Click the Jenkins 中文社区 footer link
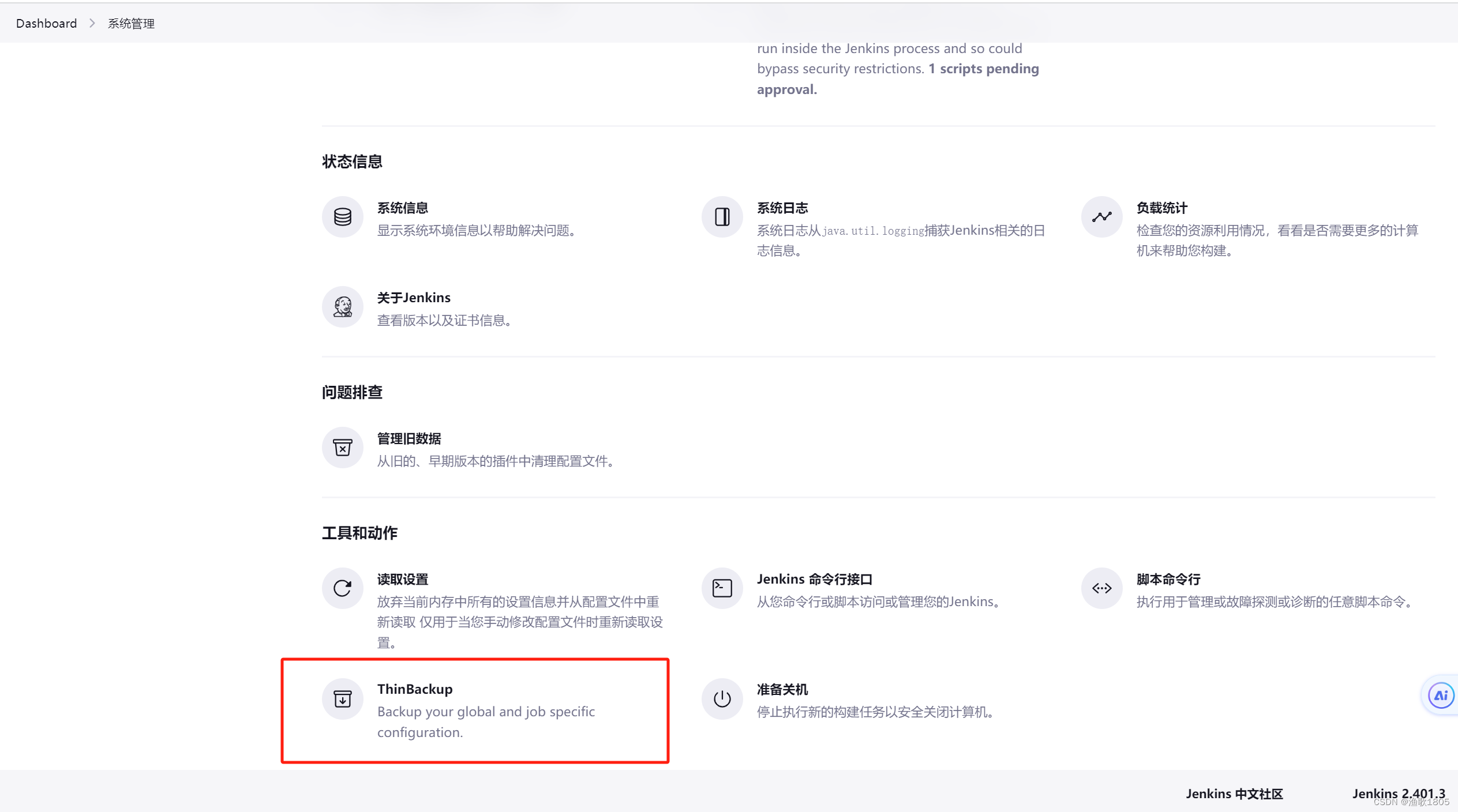The height and width of the screenshot is (812, 1458). point(1234,794)
